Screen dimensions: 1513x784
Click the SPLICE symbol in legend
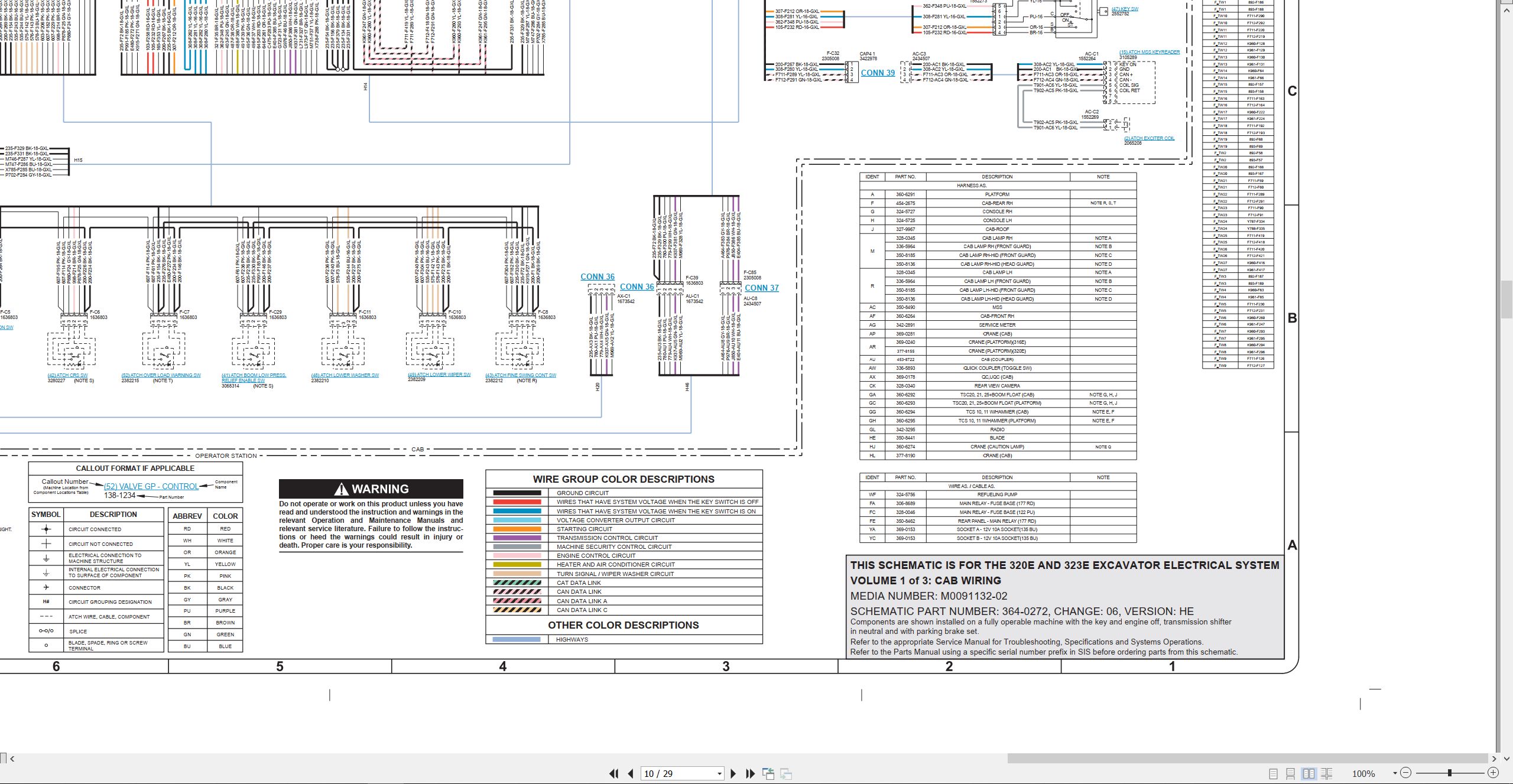coord(46,630)
